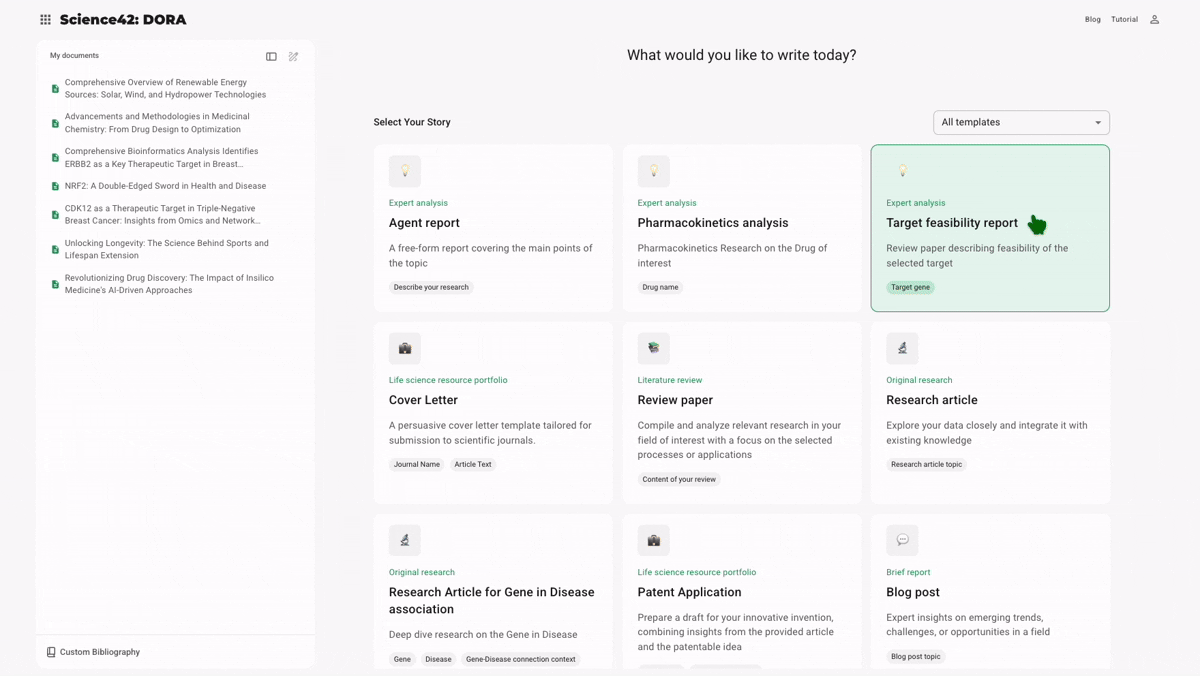The height and width of the screenshot is (676, 1200).
Task: Click the new document pencil icon
Action: pos(293,57)
